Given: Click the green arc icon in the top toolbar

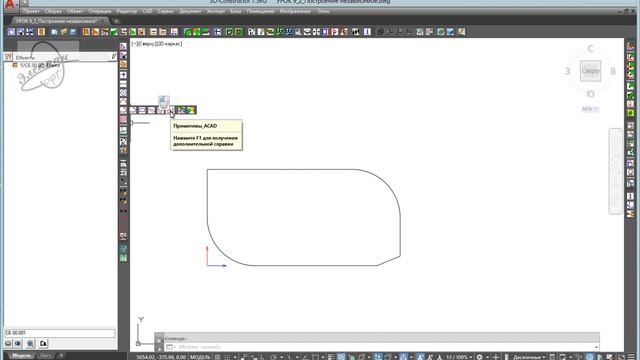Looking at the screenshot, I should [x=188, y=32].
